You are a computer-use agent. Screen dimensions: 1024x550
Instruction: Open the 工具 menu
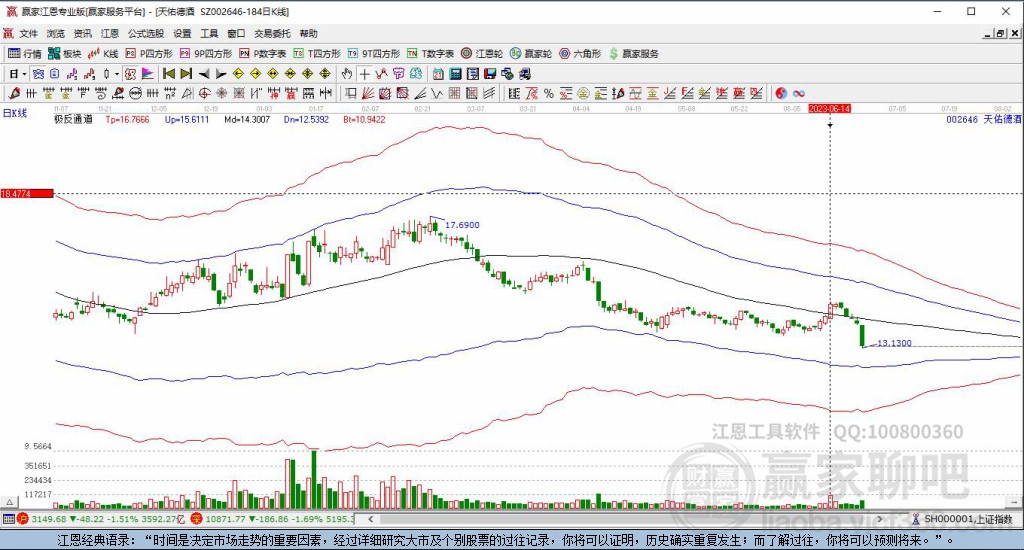point(209,33)
